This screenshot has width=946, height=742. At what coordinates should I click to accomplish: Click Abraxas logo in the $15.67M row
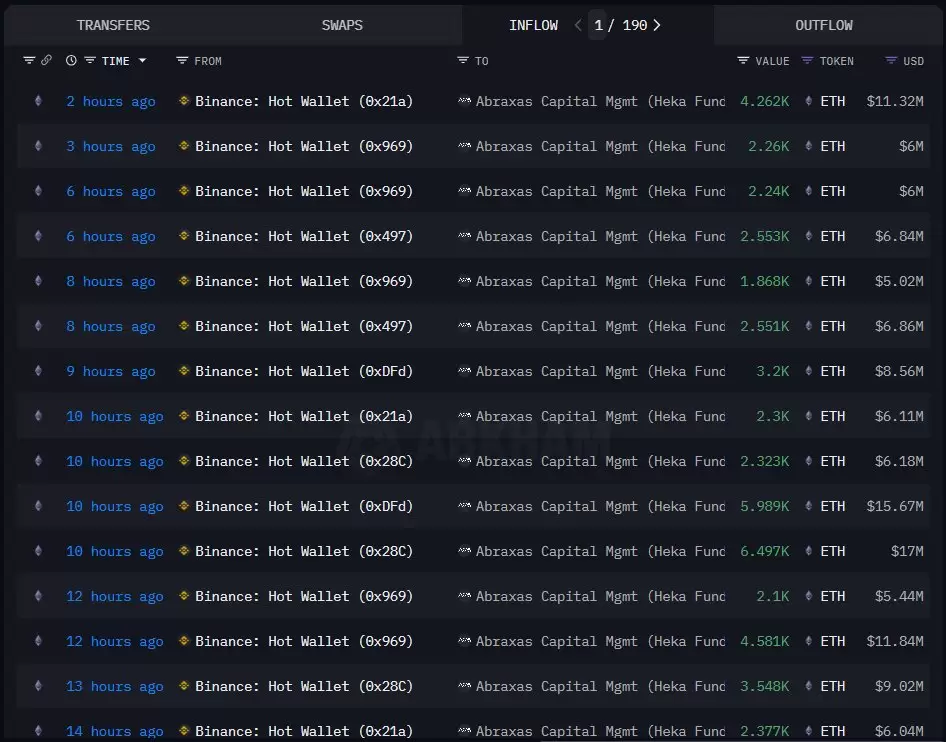464,506
